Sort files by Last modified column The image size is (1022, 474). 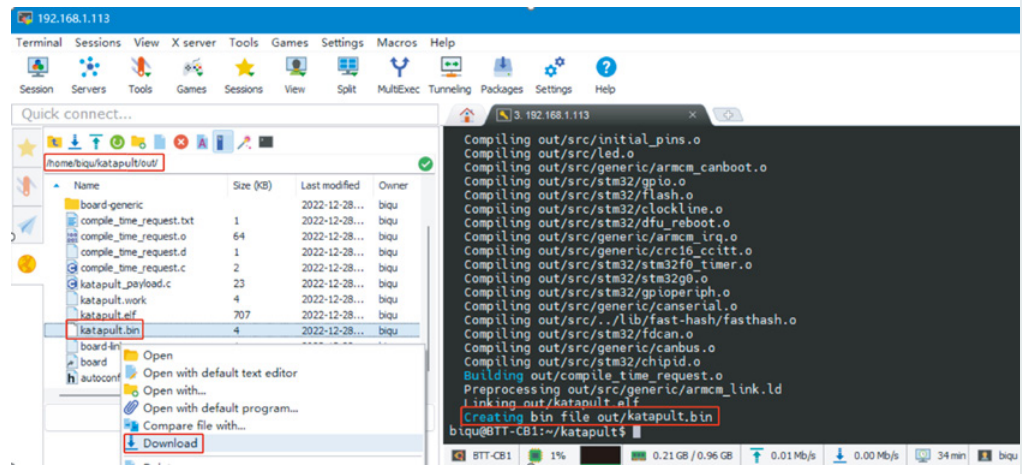330,186
